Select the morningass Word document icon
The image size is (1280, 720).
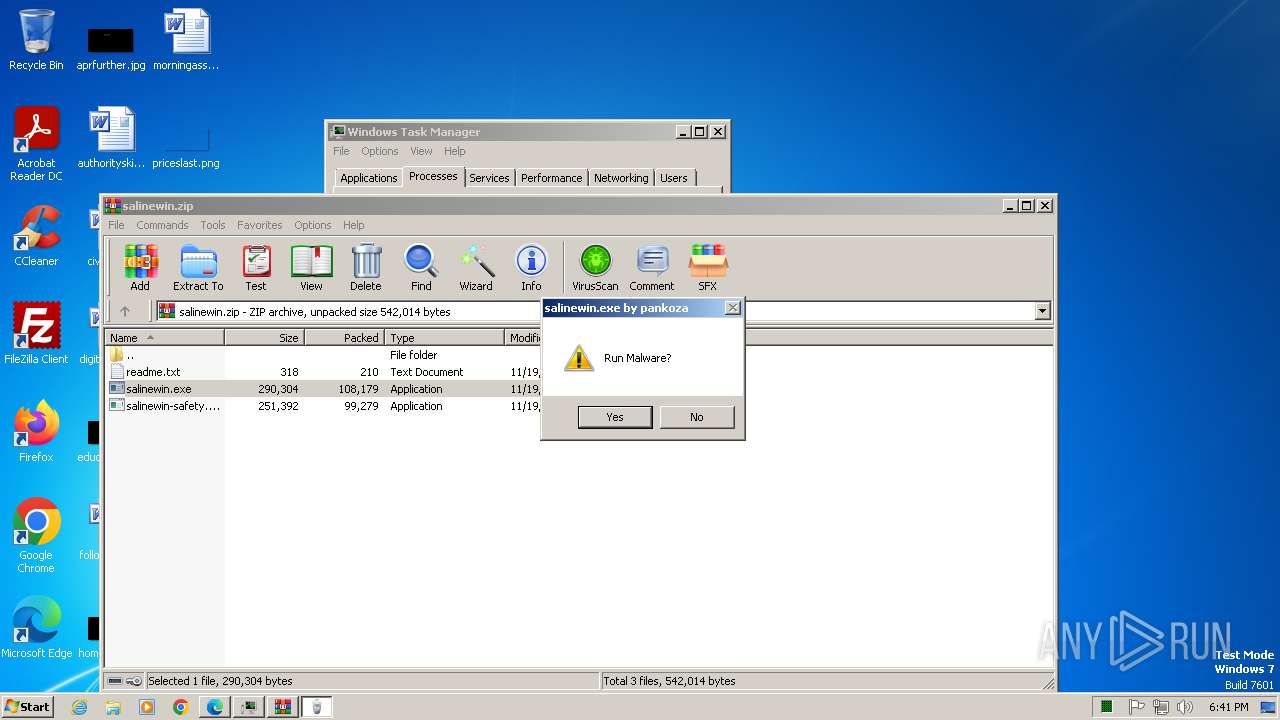point(186,40)
